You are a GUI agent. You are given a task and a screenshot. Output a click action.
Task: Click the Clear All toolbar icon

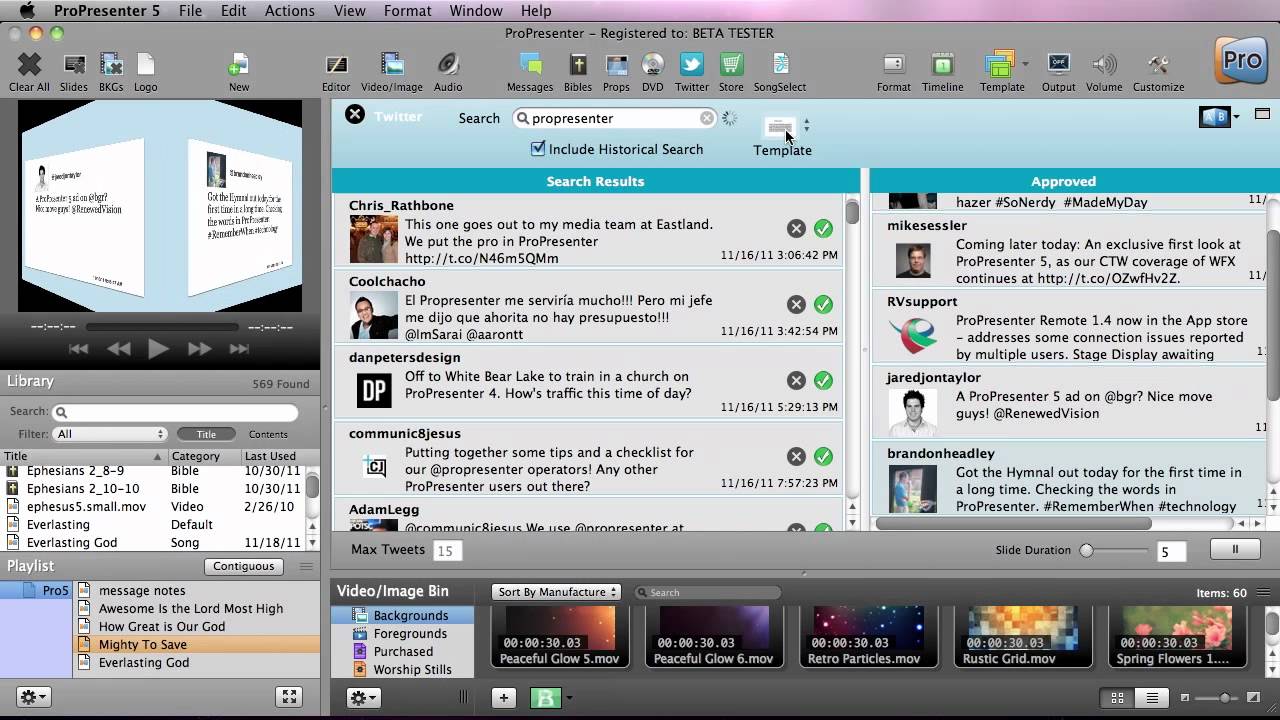point(29,66)
